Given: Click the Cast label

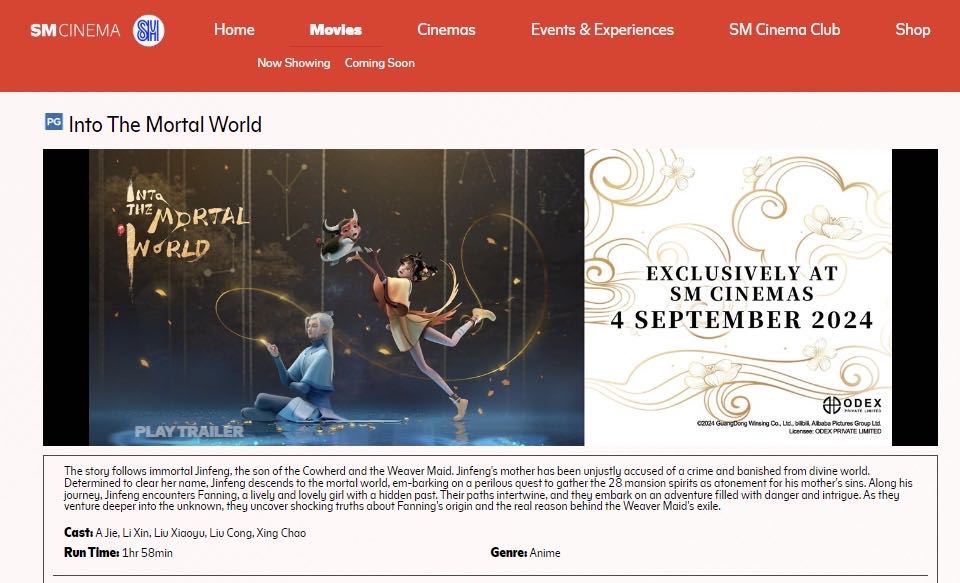Looking at the screenshot, I should pyautogui.click(x=78, y=533).
